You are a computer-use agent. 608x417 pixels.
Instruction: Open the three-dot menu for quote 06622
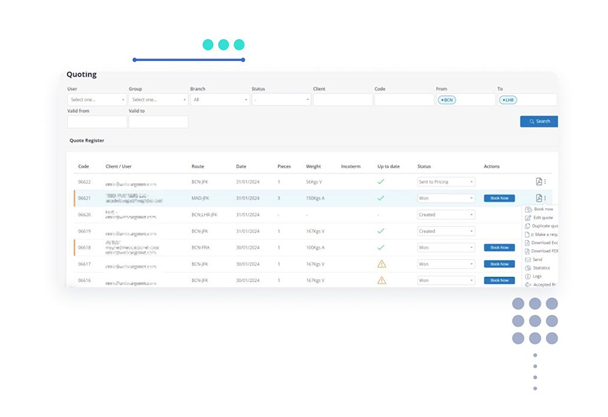546,182
